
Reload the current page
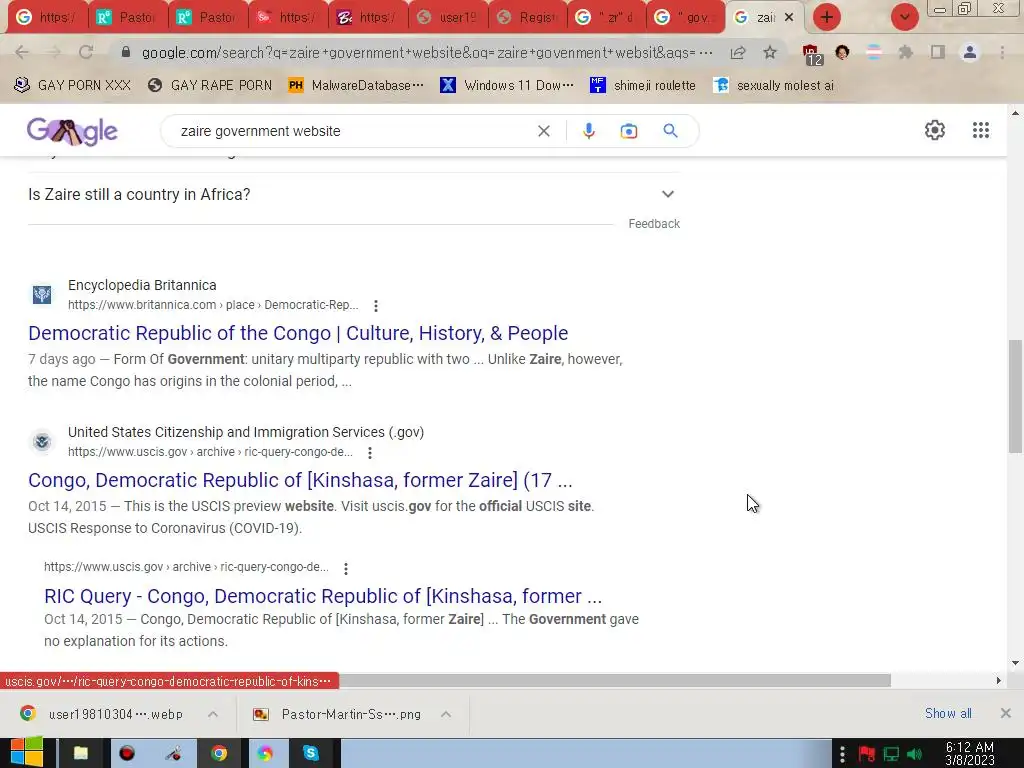click(x=86, y=52)
